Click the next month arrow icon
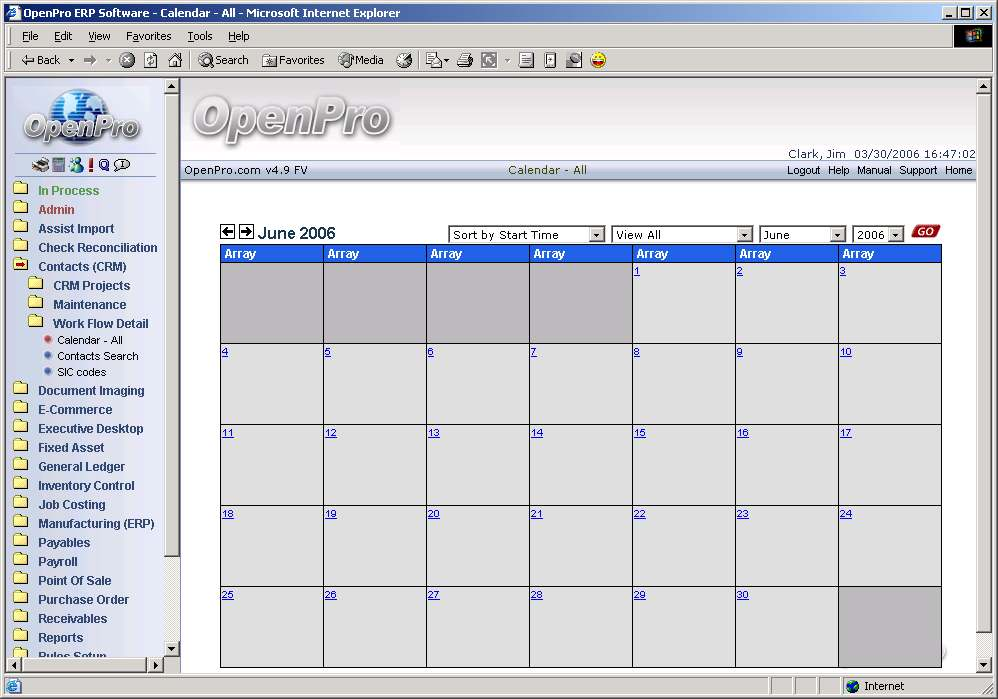This screenshot has height=699, width=998. tap(246, 232)
